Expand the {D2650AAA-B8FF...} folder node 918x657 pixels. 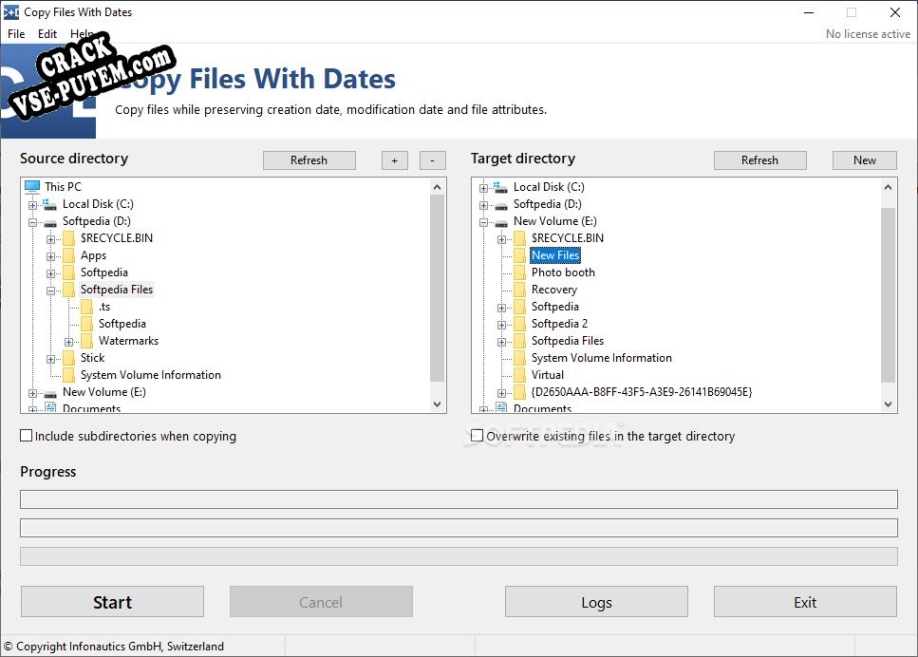pos(502,393)
